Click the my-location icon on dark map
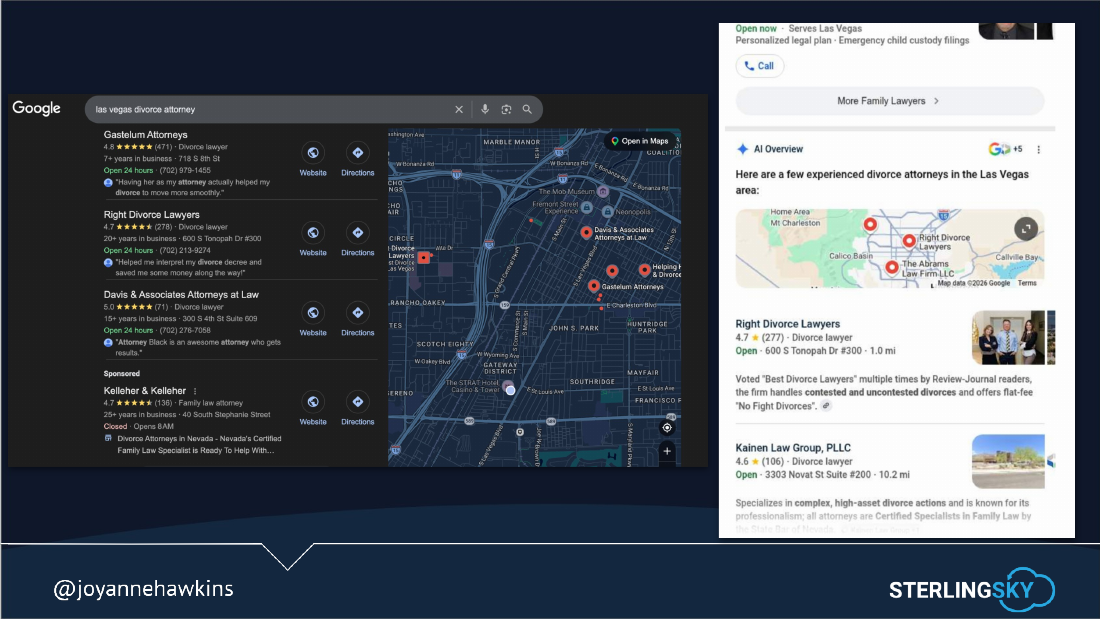Image resolution: width=1100 pixels, height=619 pixels. tap(667, 427)
